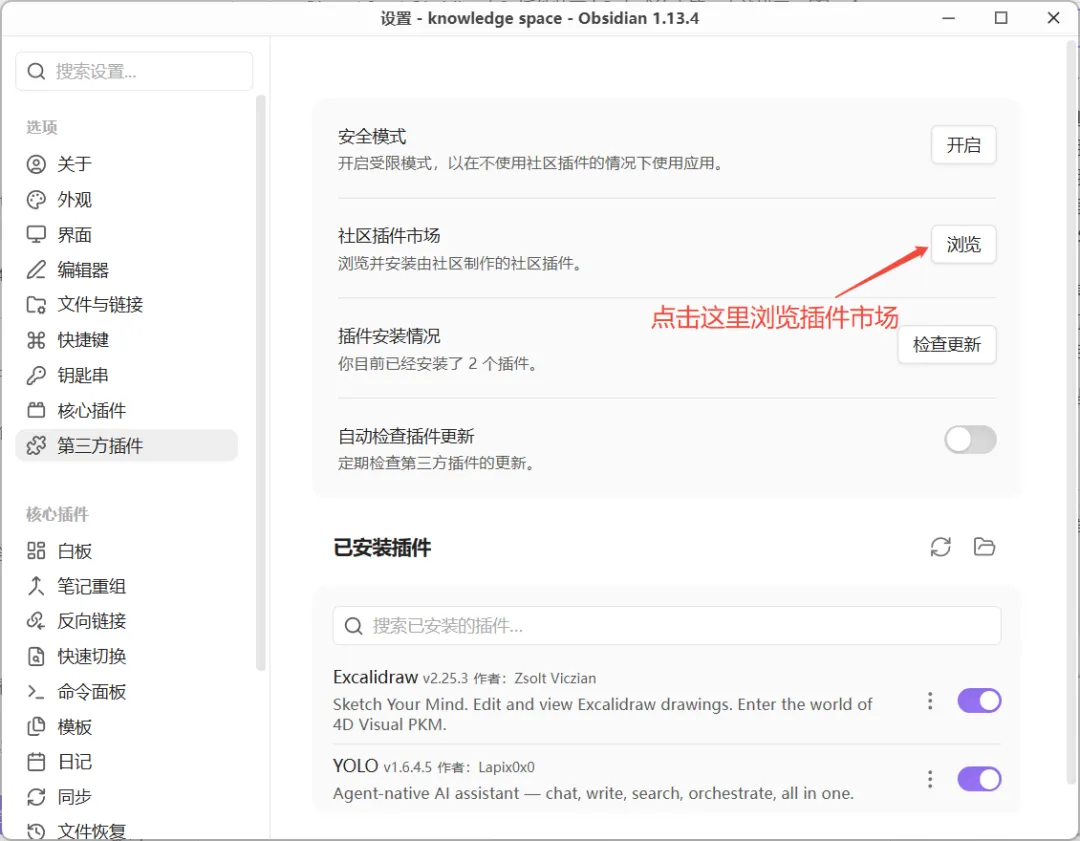
Task: Click the box icon beside 核心插件
Action: (x=36, y=411)
